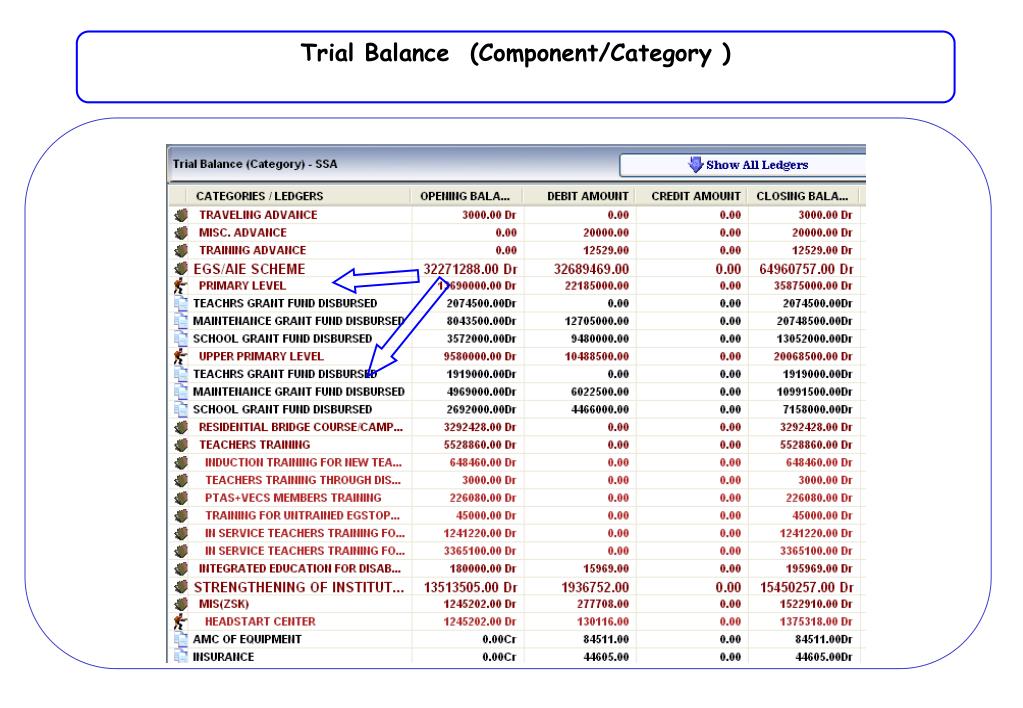Click the document icon beside SCHOOL GRANT FUND DISBURSED under PRIMARY LEVEL

[x=181, y=339]
